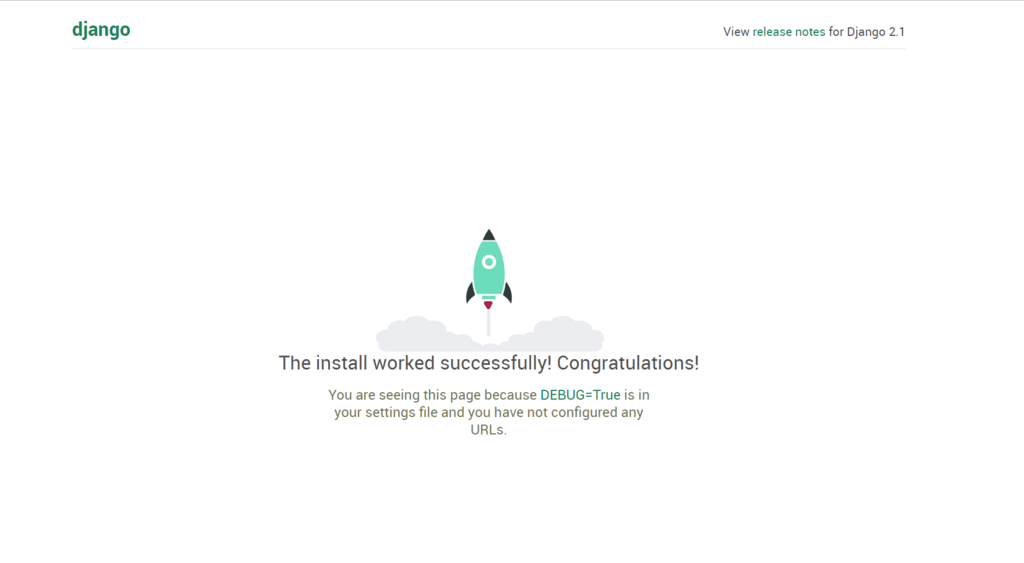Select 'The install worked successfully! Congratulations!' heading
Screen dimensions: 1024x563
(488, 363)
